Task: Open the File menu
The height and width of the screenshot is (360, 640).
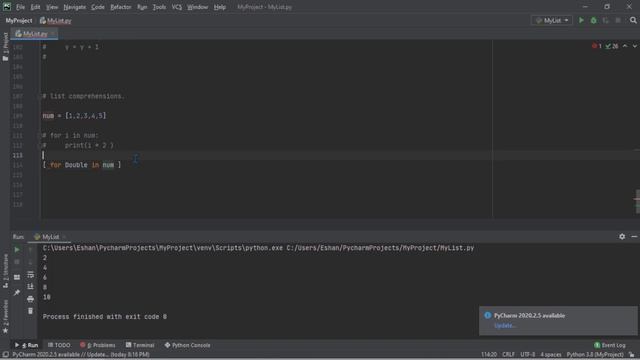Action: 20,7
